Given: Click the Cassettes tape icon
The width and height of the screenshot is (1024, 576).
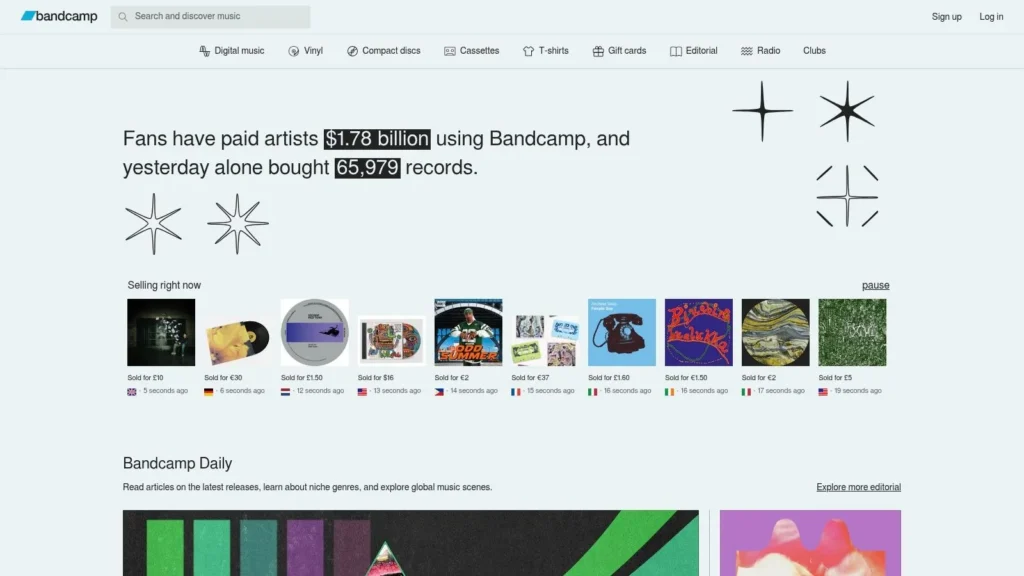Looking at the screenshot, I should pyautogui.click(x=450, y=51).
